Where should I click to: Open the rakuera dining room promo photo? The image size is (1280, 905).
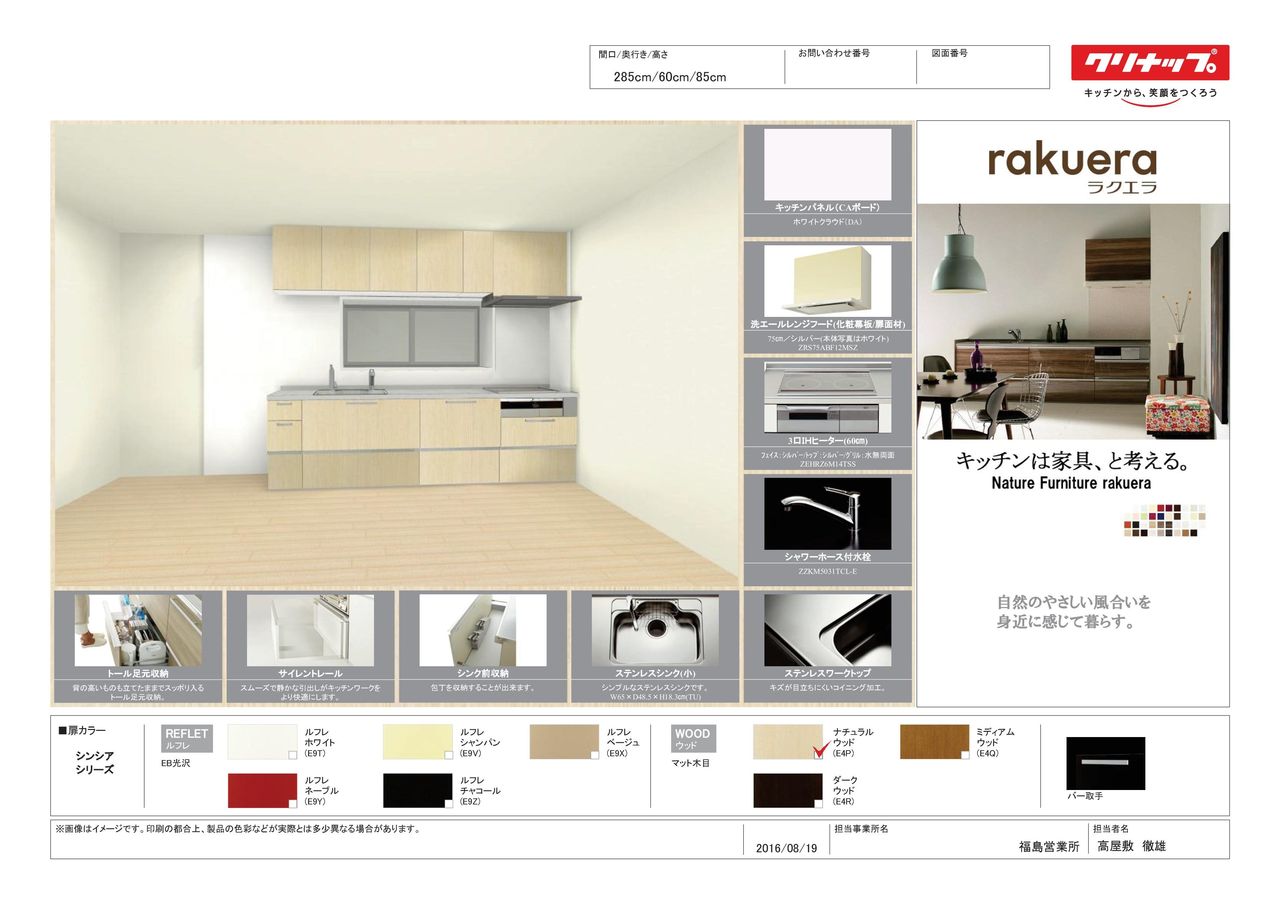pyautogui.click(x=1073, y=321)
